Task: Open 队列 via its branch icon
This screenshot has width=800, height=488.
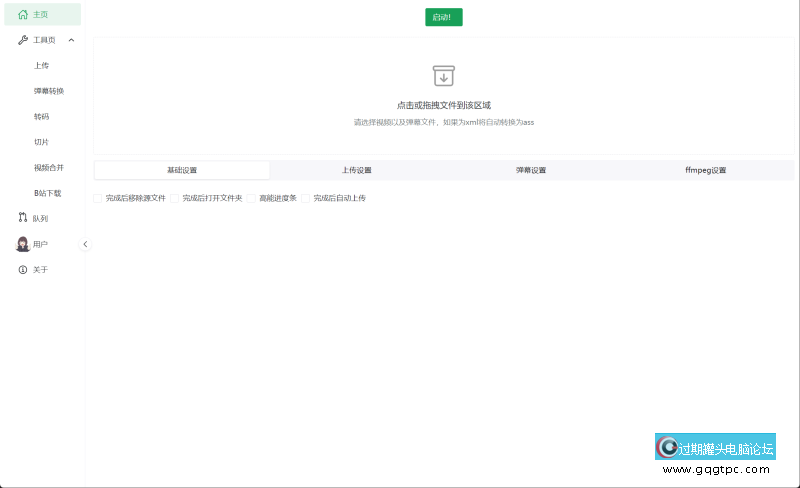Action: (x=23, y=218)
